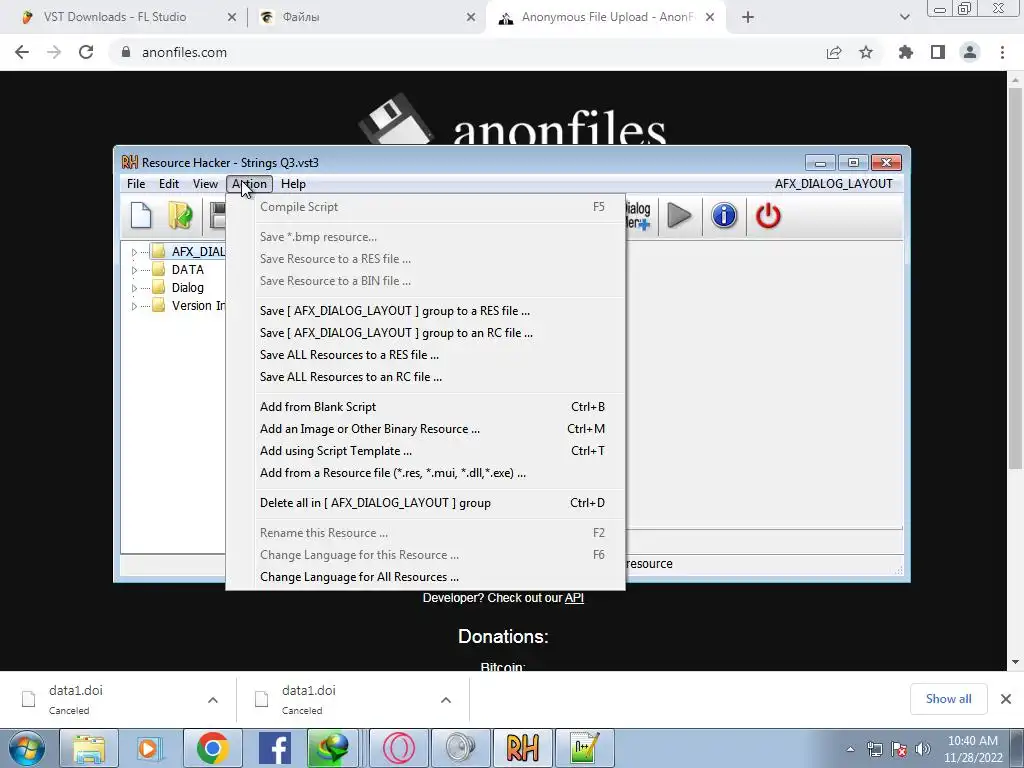The width and height of the screenshot is (1024, 768).
Task: Open options for first data1.doi download
Action: click(213, 700)
